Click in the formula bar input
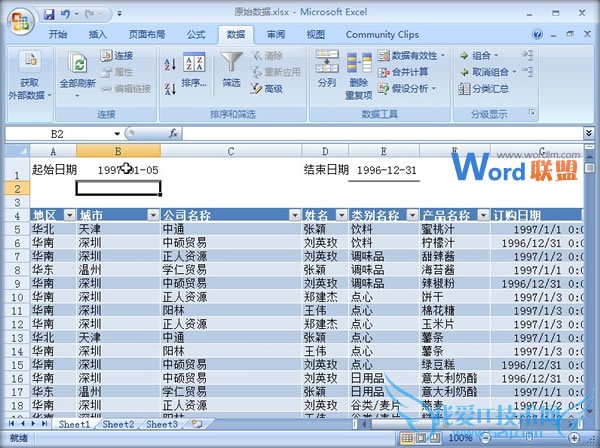This screenshot has width=600, height=448. [383, 134]
